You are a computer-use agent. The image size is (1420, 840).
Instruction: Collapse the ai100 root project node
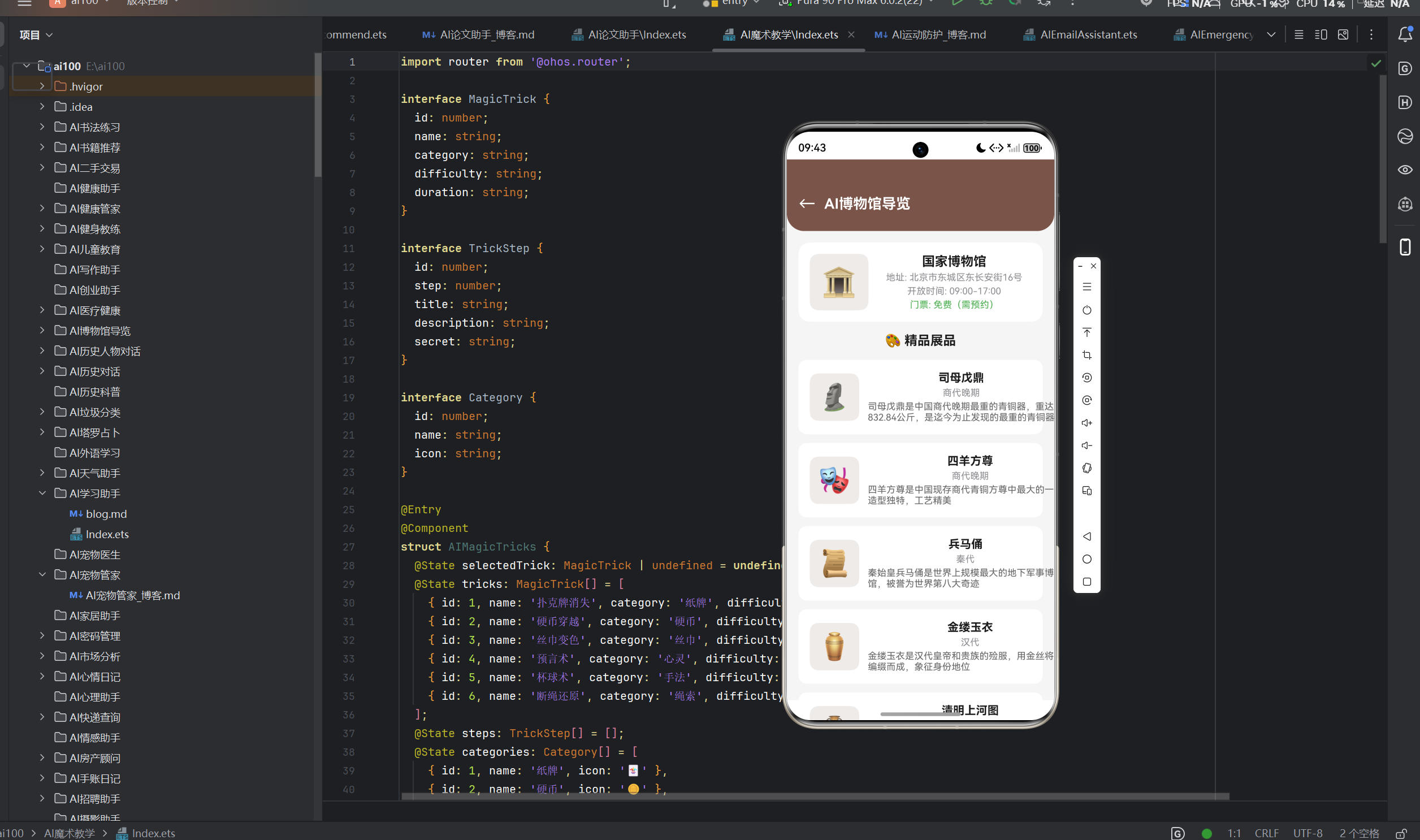27,66
